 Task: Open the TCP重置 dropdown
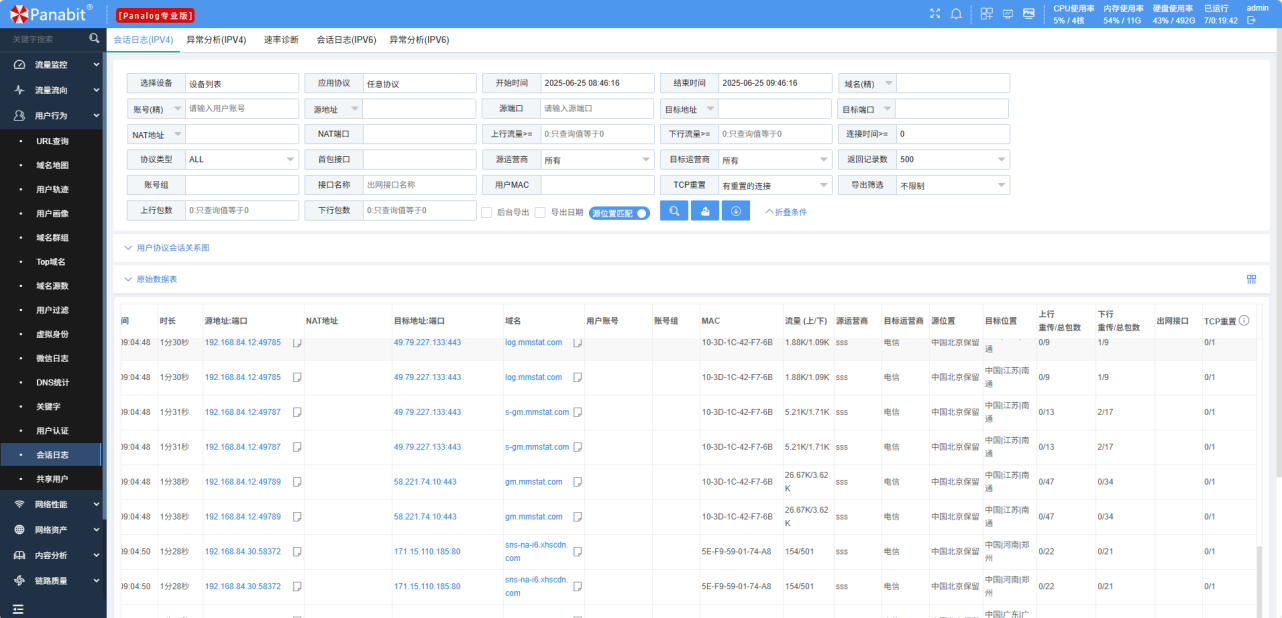click(x=775, y=185)
